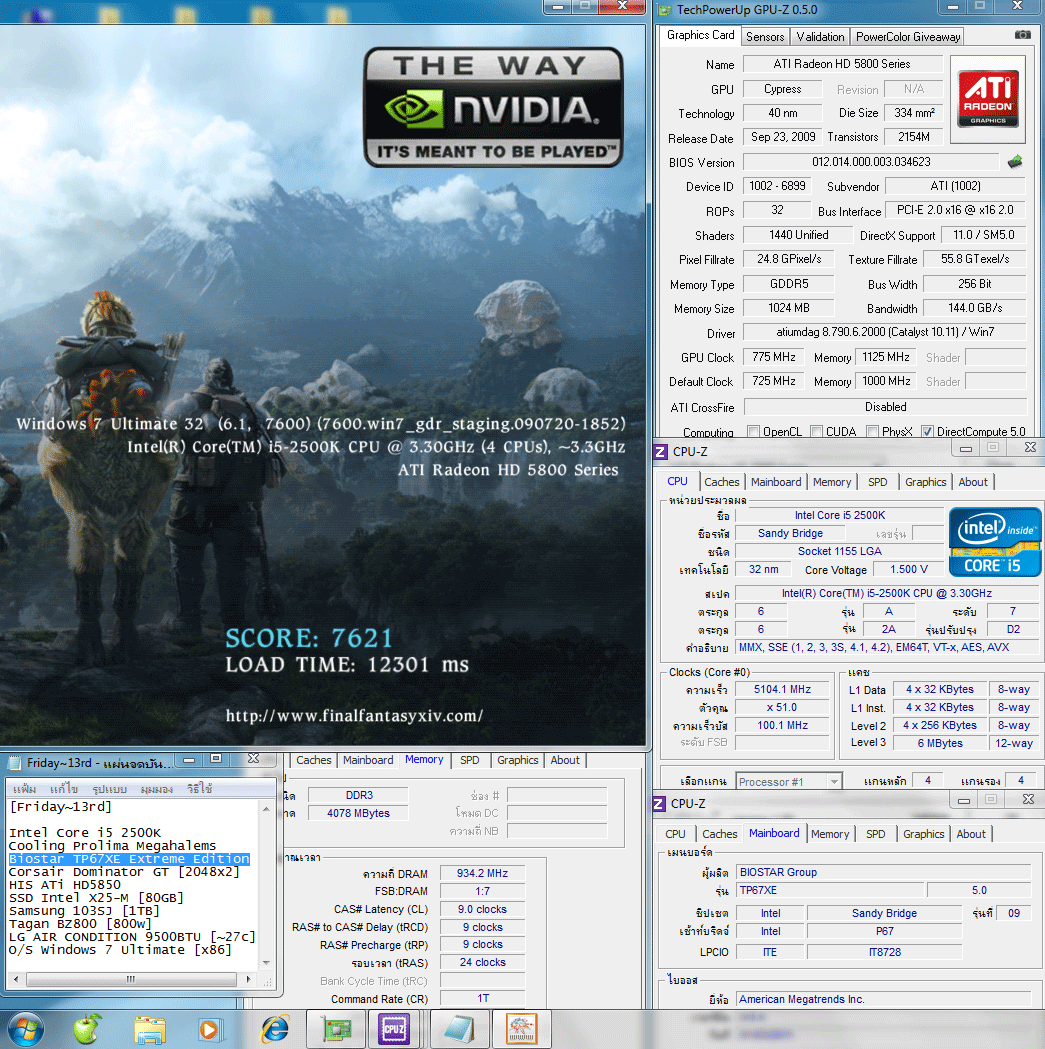Open the รูปแบบ (Format) menu in Notepad
Screen dimensions: 1045x1049
click(x=108, y=789)
